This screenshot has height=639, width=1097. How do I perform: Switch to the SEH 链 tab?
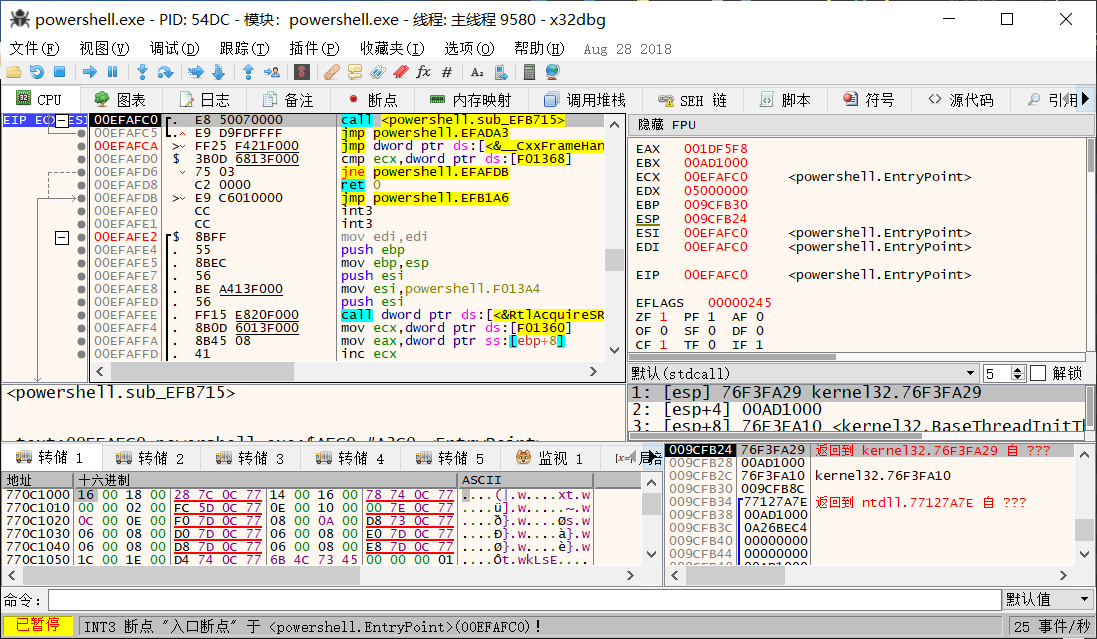692,100
